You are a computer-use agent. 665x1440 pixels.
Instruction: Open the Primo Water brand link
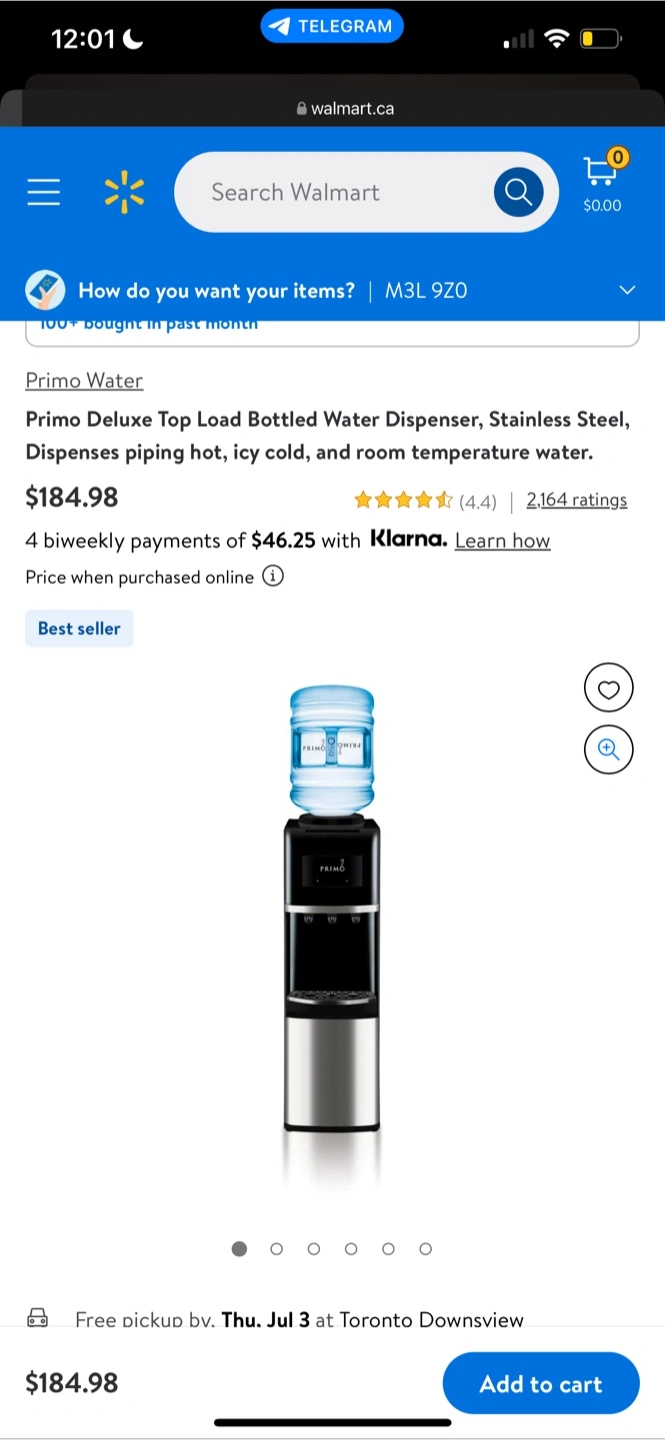pos(84,380)
